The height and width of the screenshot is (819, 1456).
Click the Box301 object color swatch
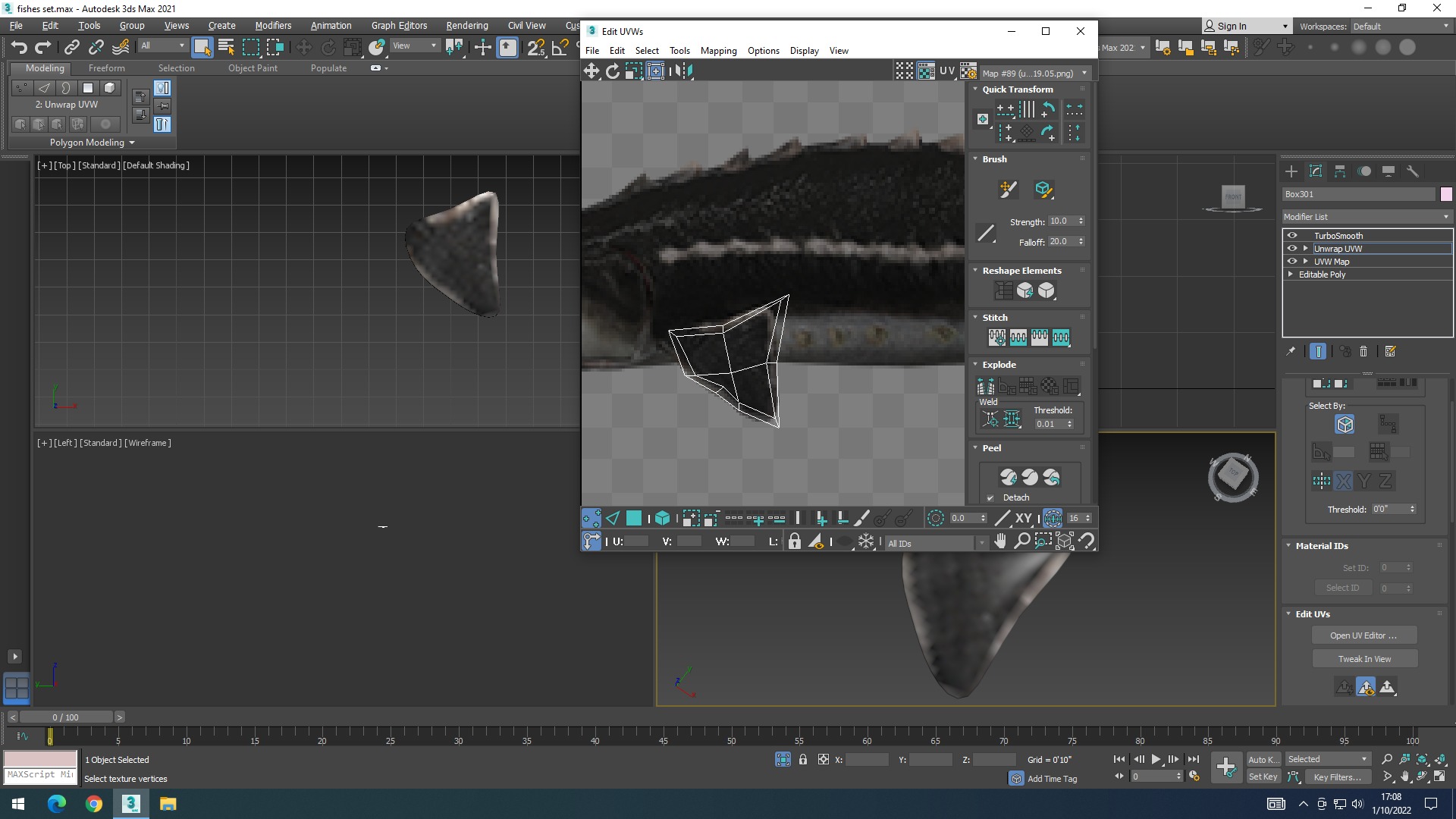(x=1446, y=194)
